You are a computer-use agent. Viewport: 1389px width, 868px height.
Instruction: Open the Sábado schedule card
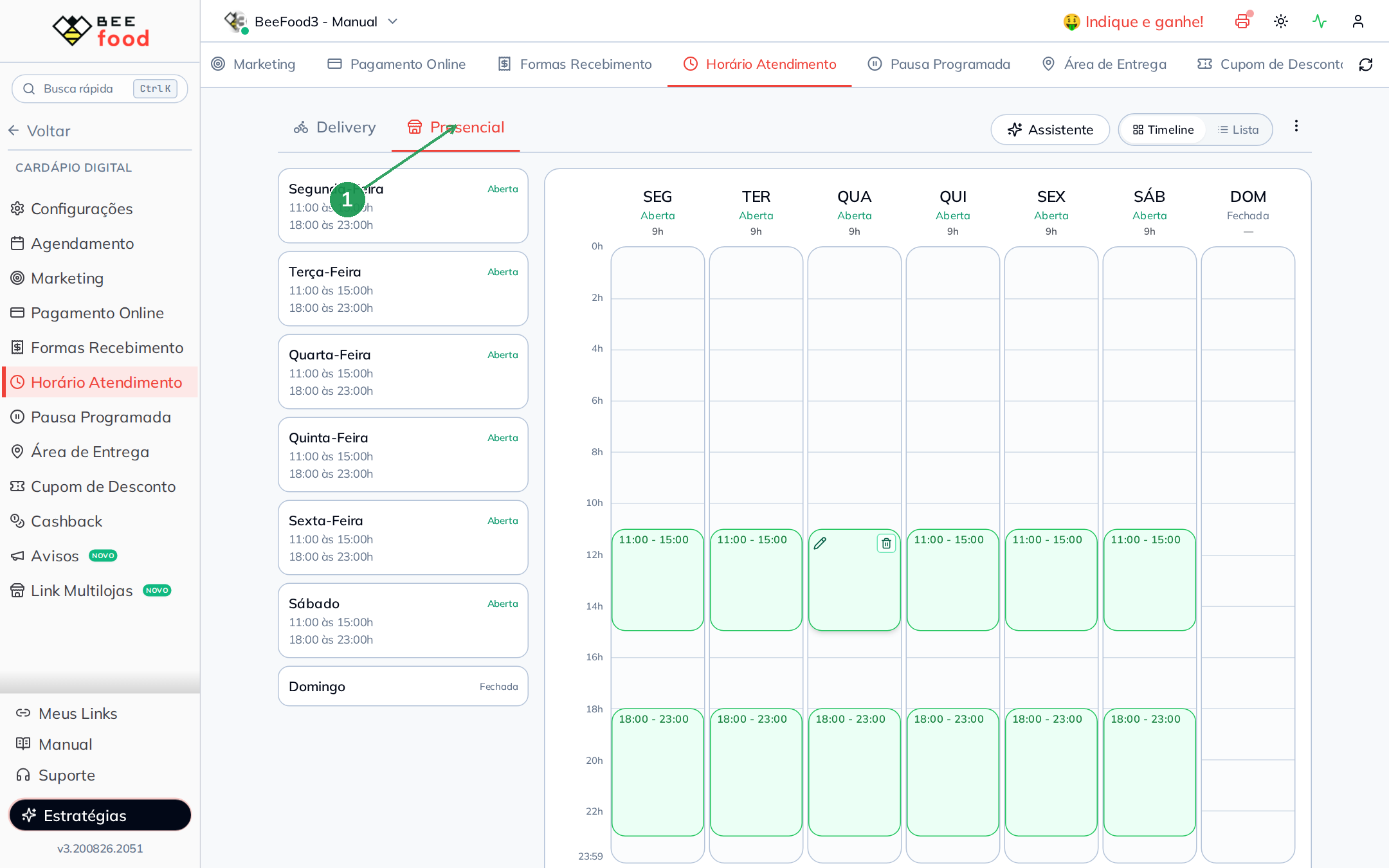coord(403,620)
